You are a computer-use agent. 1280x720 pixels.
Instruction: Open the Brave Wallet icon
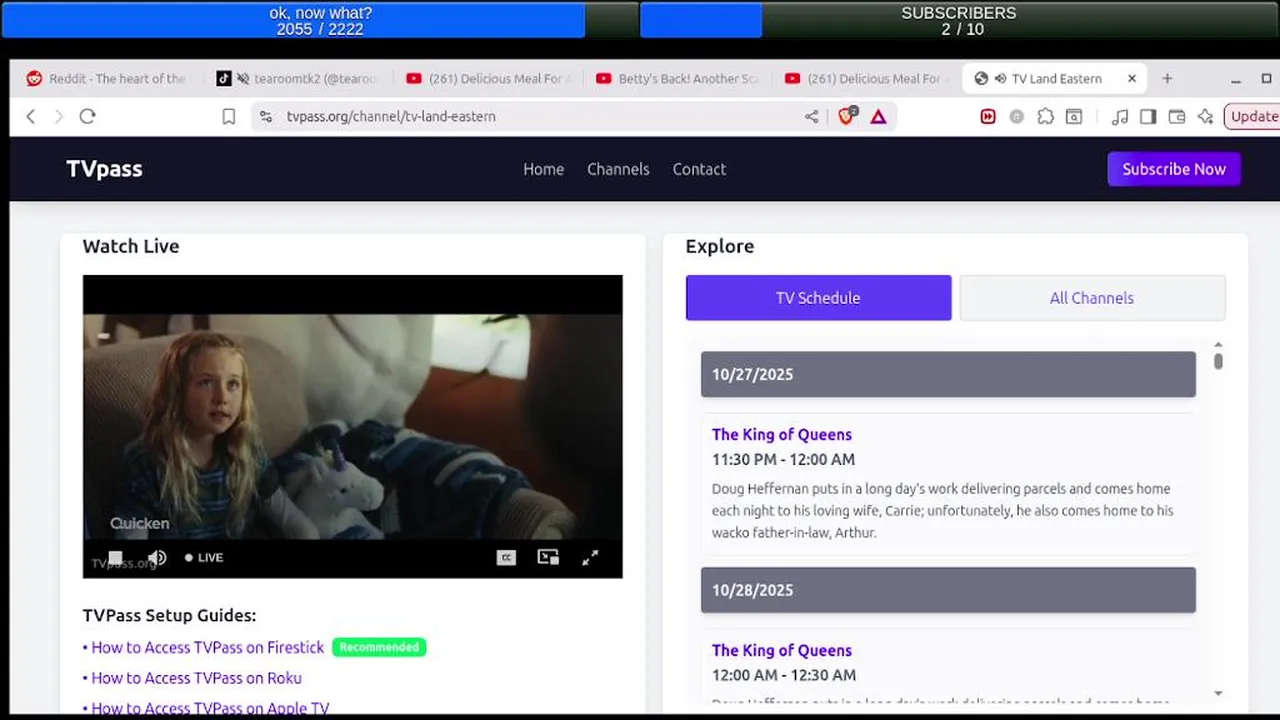1177,117
